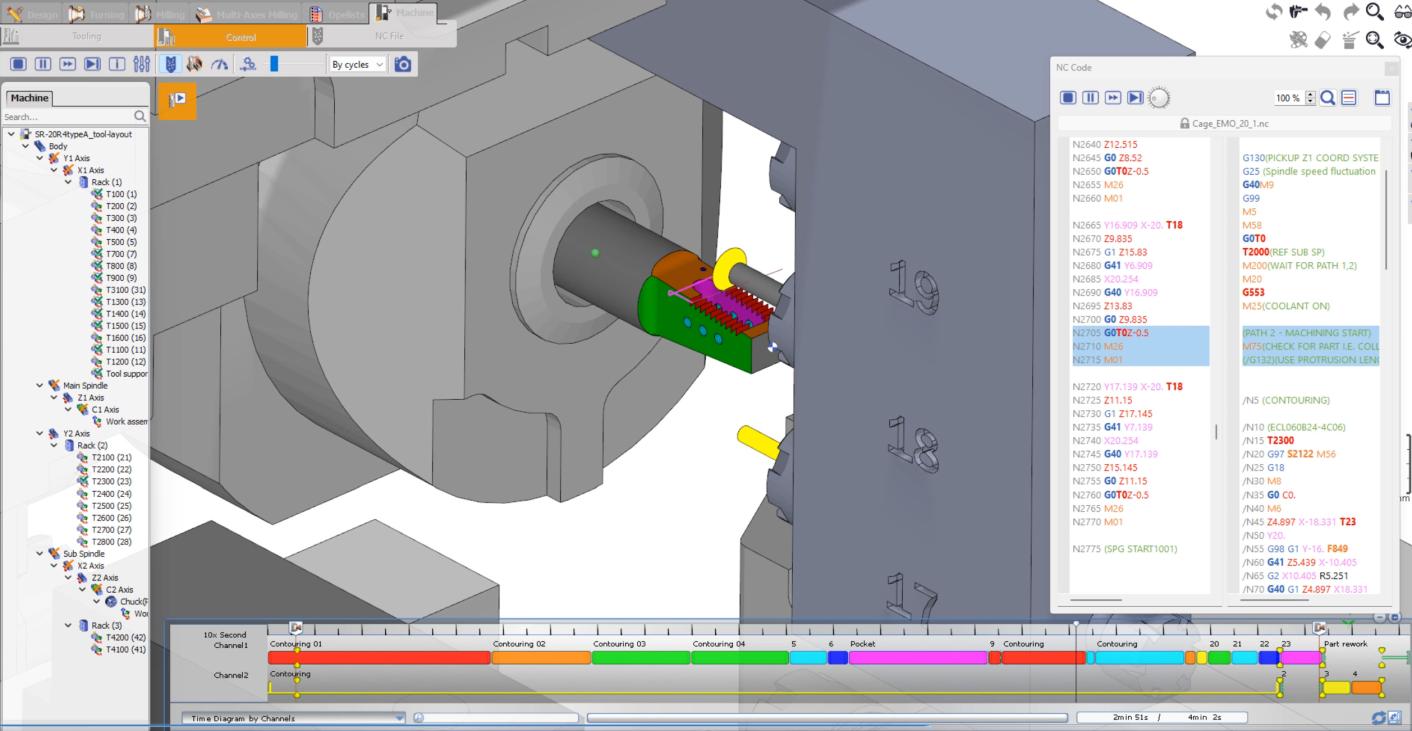Open the calendar/window icon in NC Code toolbar
Screen dimensions: 1412x731
tap(1383, 97)
